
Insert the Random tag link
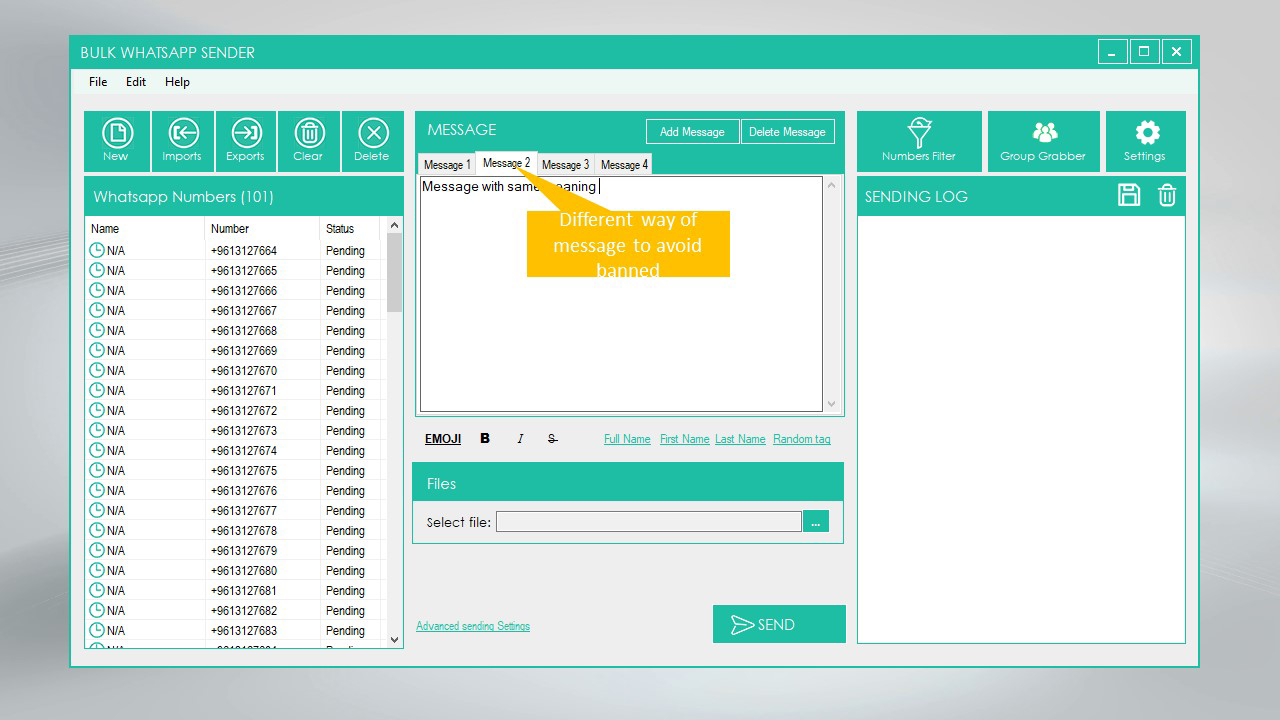click(801, 439)
